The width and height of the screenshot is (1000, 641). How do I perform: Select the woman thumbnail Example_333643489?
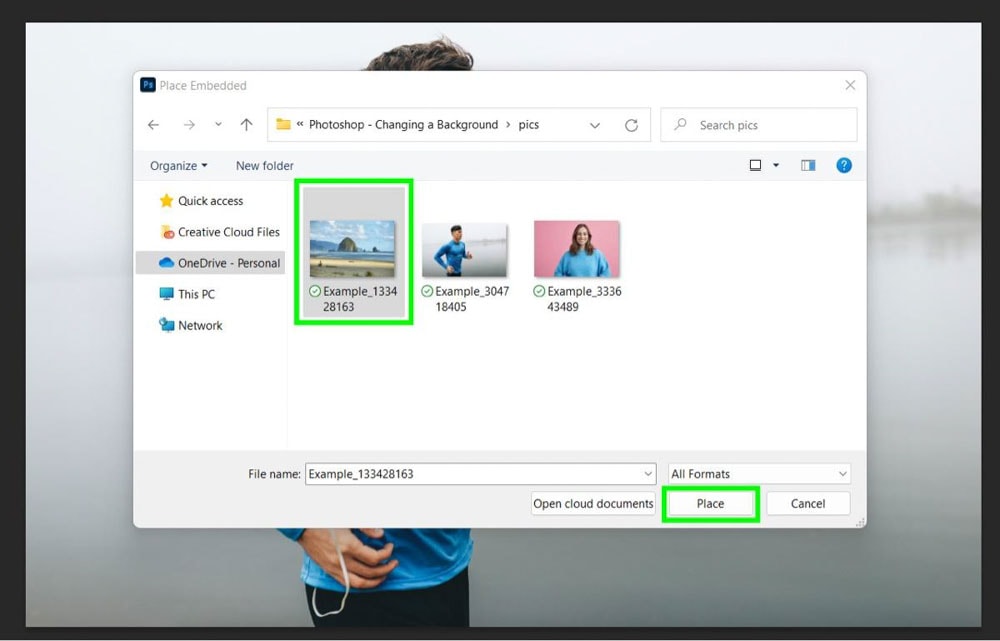[577, 249]
